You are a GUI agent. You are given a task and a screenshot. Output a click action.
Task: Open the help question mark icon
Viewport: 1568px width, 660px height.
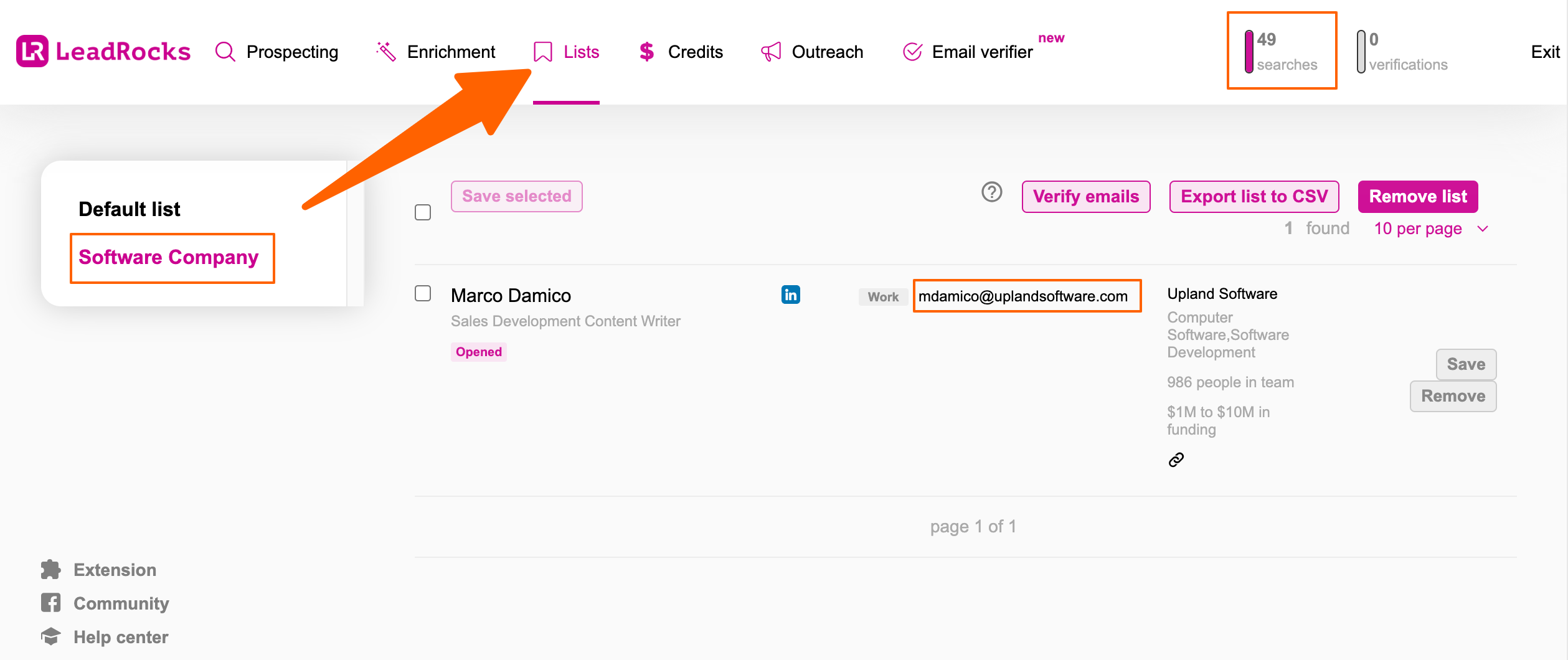point(992,192)
